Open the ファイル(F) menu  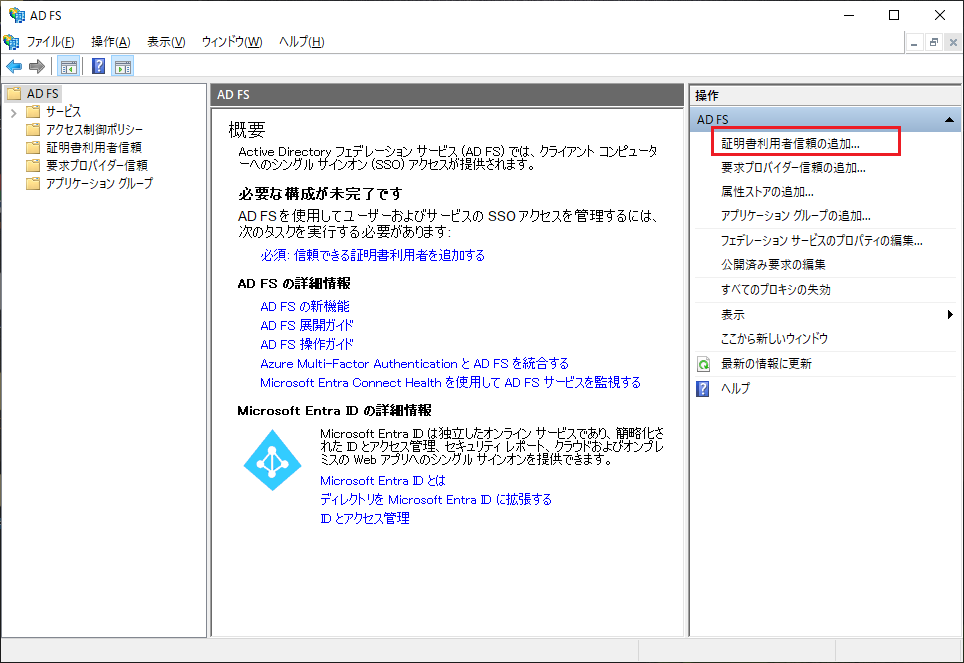coord(50,42)
